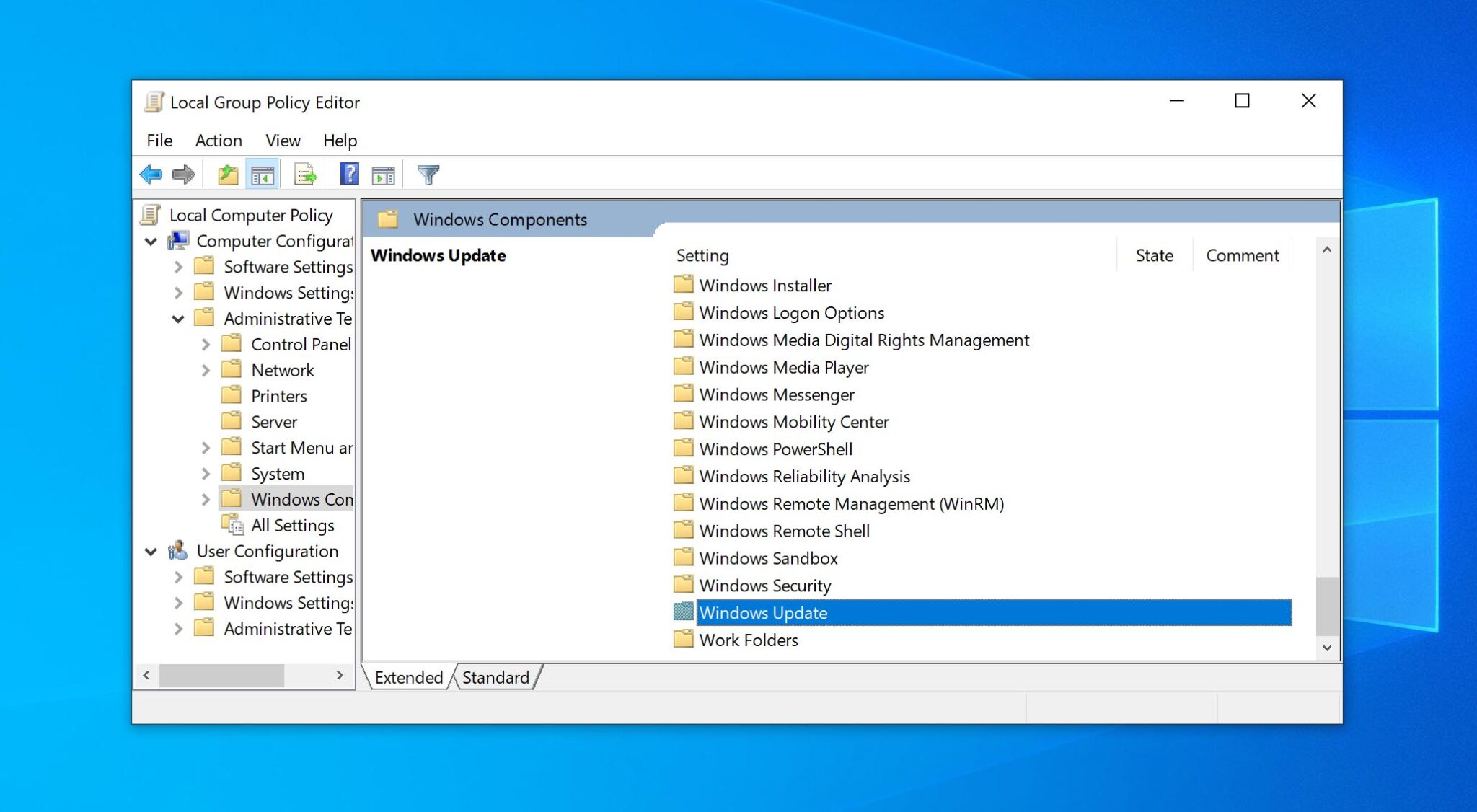Click the Filter icon on the toolbar
The height and width of the screenshot is (812, 1477).
[429, 173]
